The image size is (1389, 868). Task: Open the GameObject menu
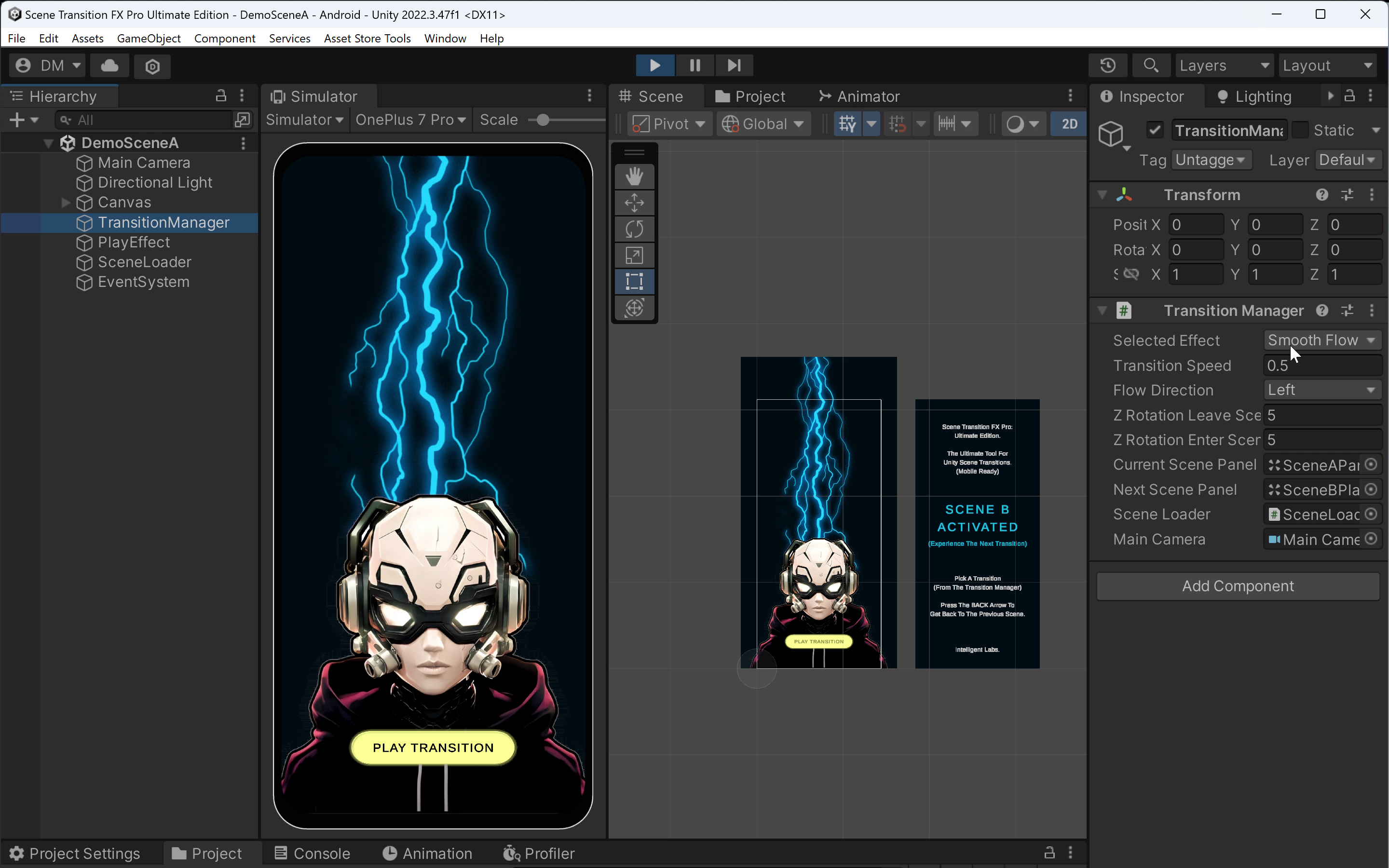[x=149, y=39]
